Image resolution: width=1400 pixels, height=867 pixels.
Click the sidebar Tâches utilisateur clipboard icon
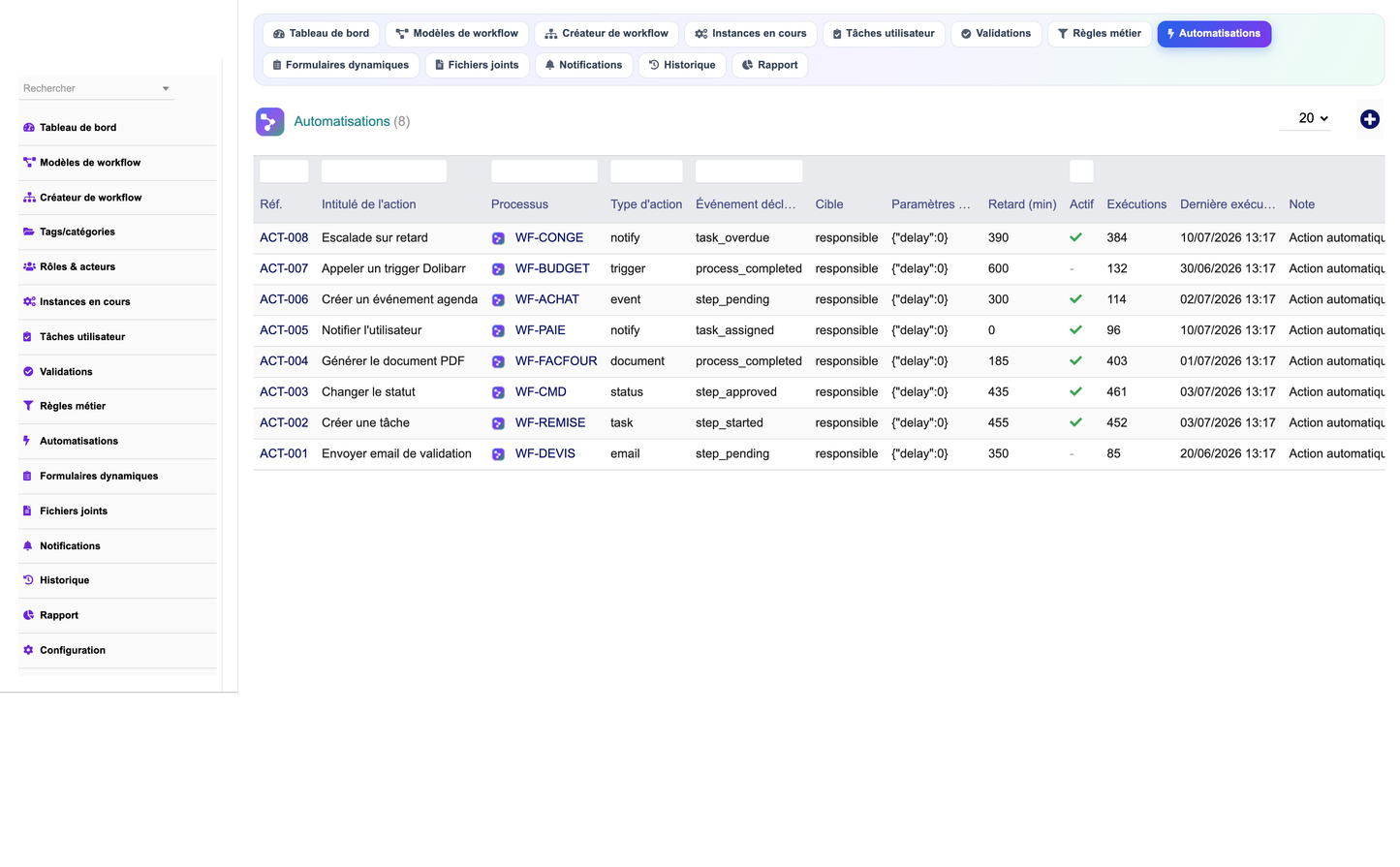click(x=28, y=336)
